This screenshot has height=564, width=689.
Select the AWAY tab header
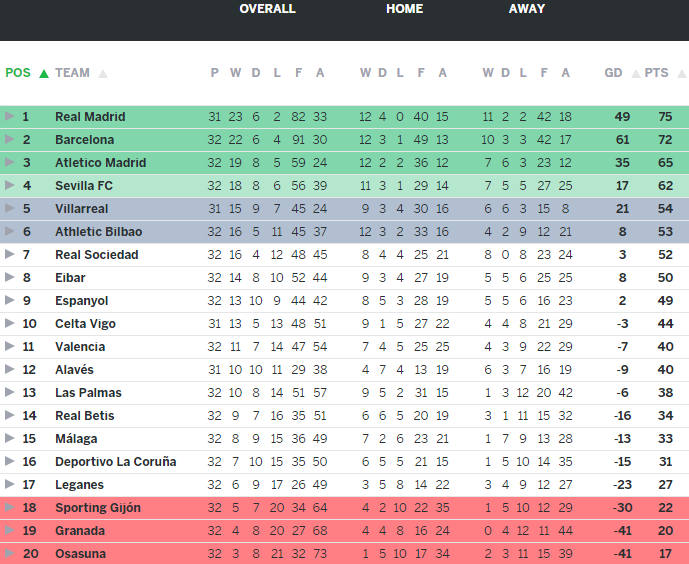click(x=527, y=9)
